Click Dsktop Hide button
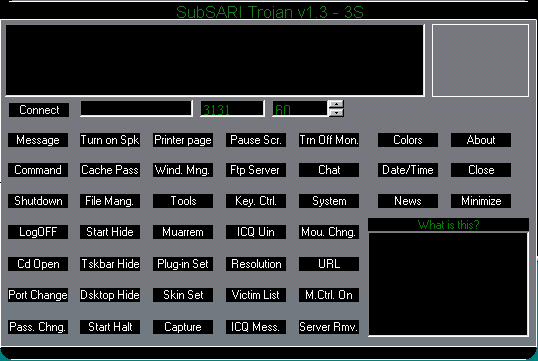 (110, 295)
